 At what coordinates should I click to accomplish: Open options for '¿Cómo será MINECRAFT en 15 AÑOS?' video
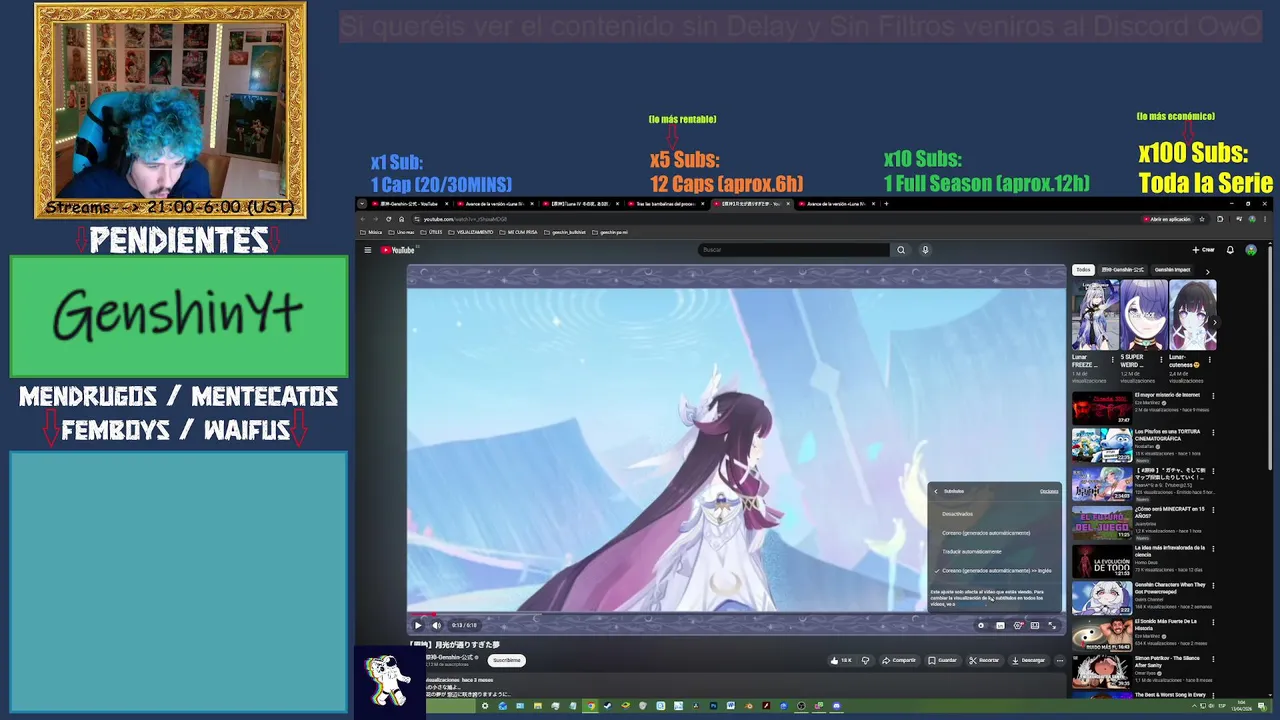(1213, 510)
